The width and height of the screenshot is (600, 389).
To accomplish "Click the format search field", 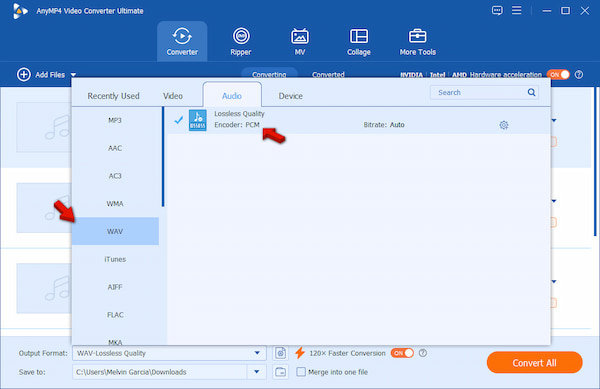I will pos(484,92).
